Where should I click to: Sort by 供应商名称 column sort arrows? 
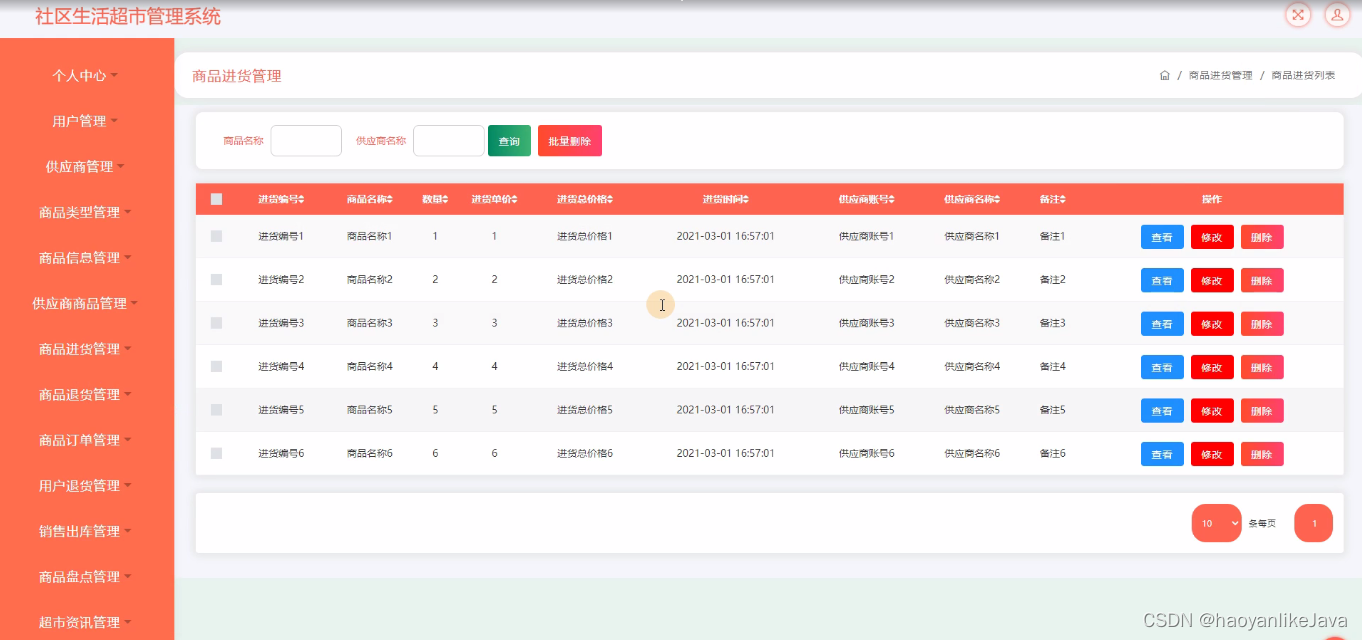pyautogui.click(x=997, y=200)
